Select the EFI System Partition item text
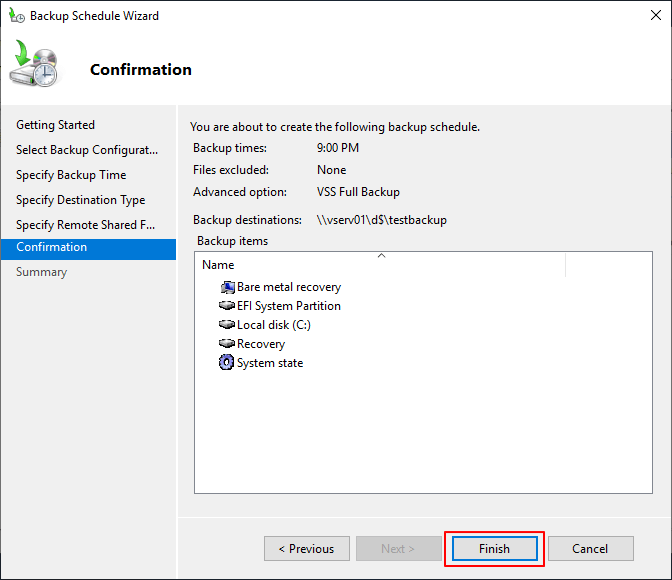 point(289,306)
